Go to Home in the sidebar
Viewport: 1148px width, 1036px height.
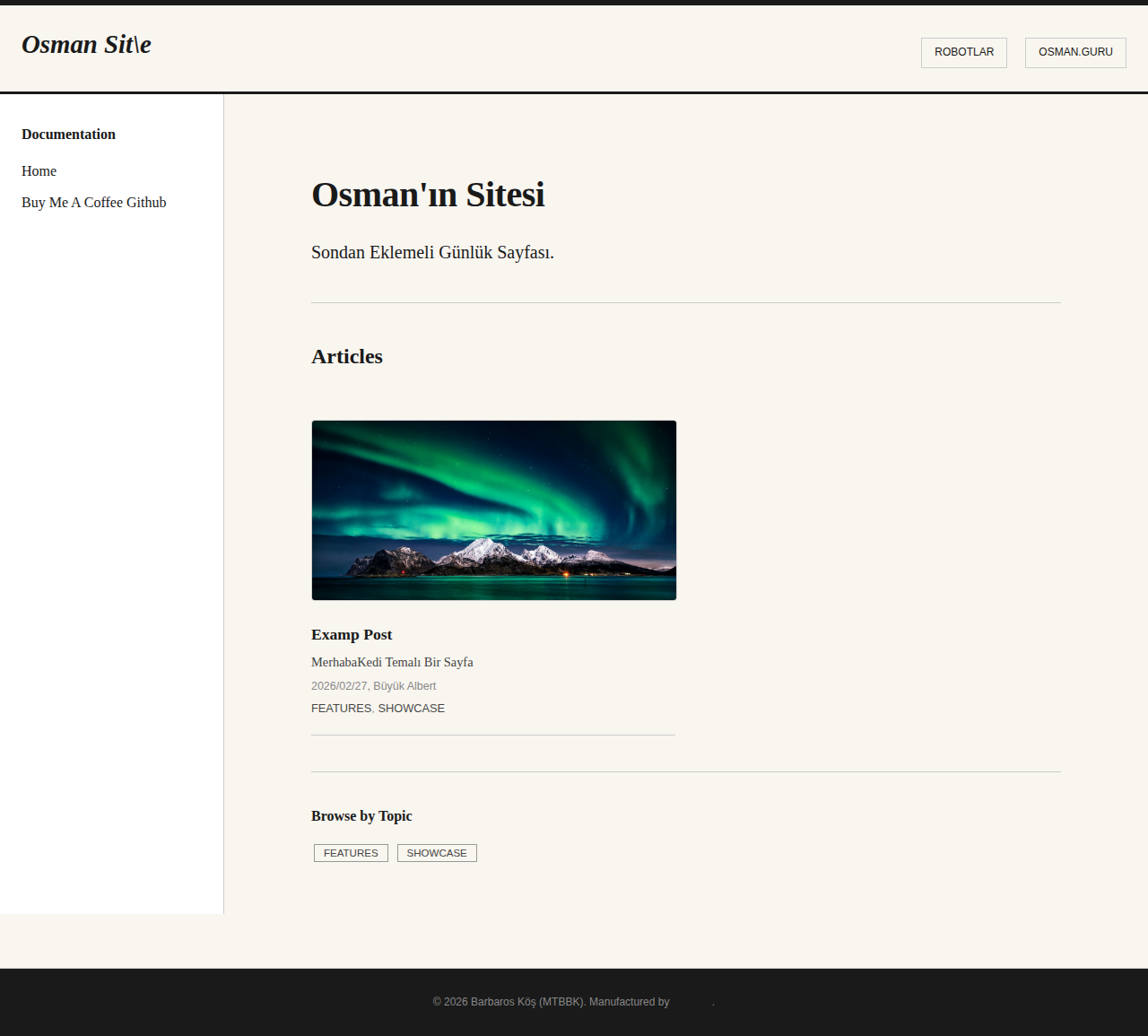(39, 170)
